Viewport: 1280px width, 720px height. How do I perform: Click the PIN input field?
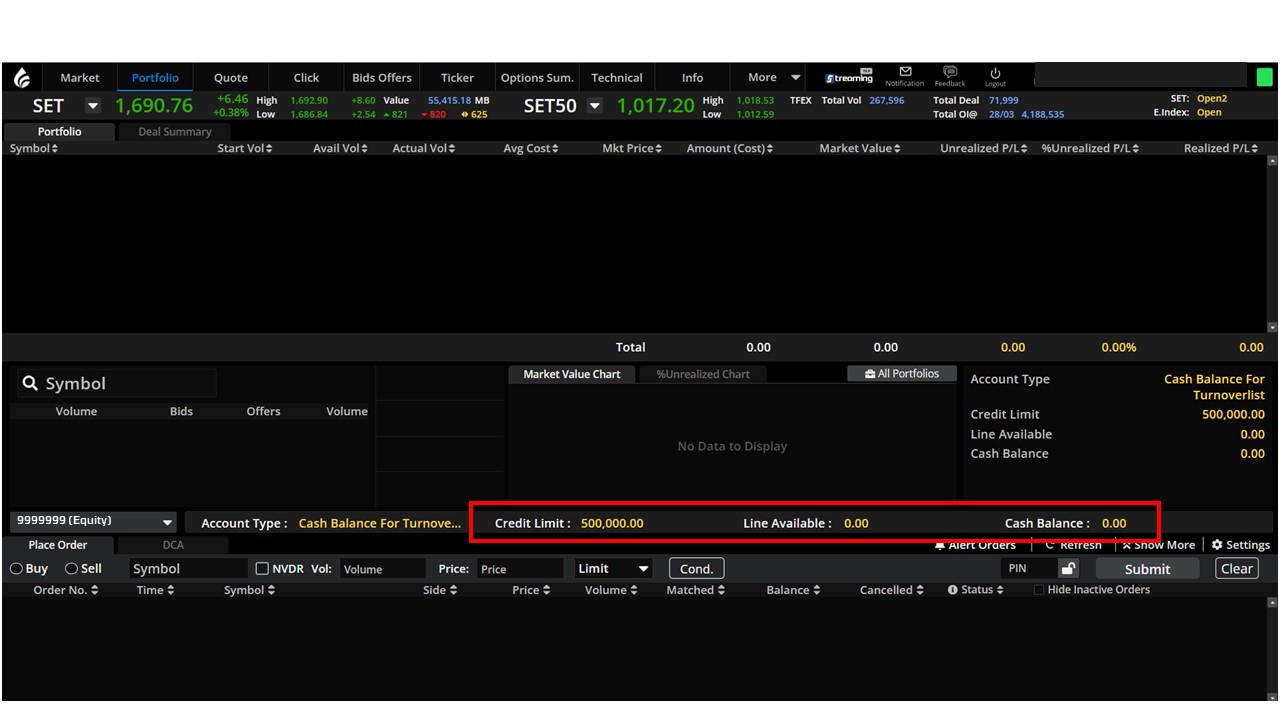[x=1029, y=569]
